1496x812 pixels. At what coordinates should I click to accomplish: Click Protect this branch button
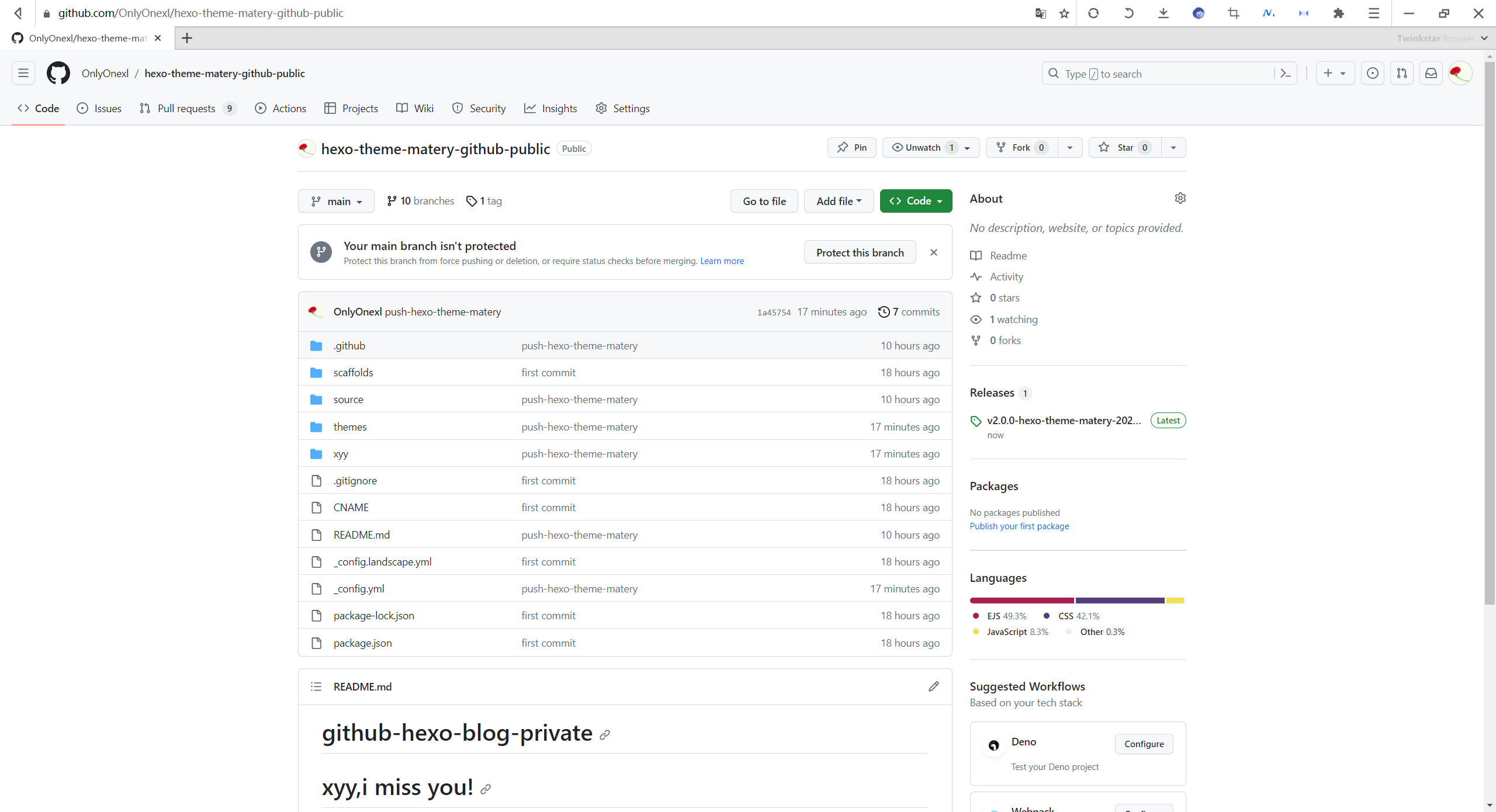click(859, 252)
